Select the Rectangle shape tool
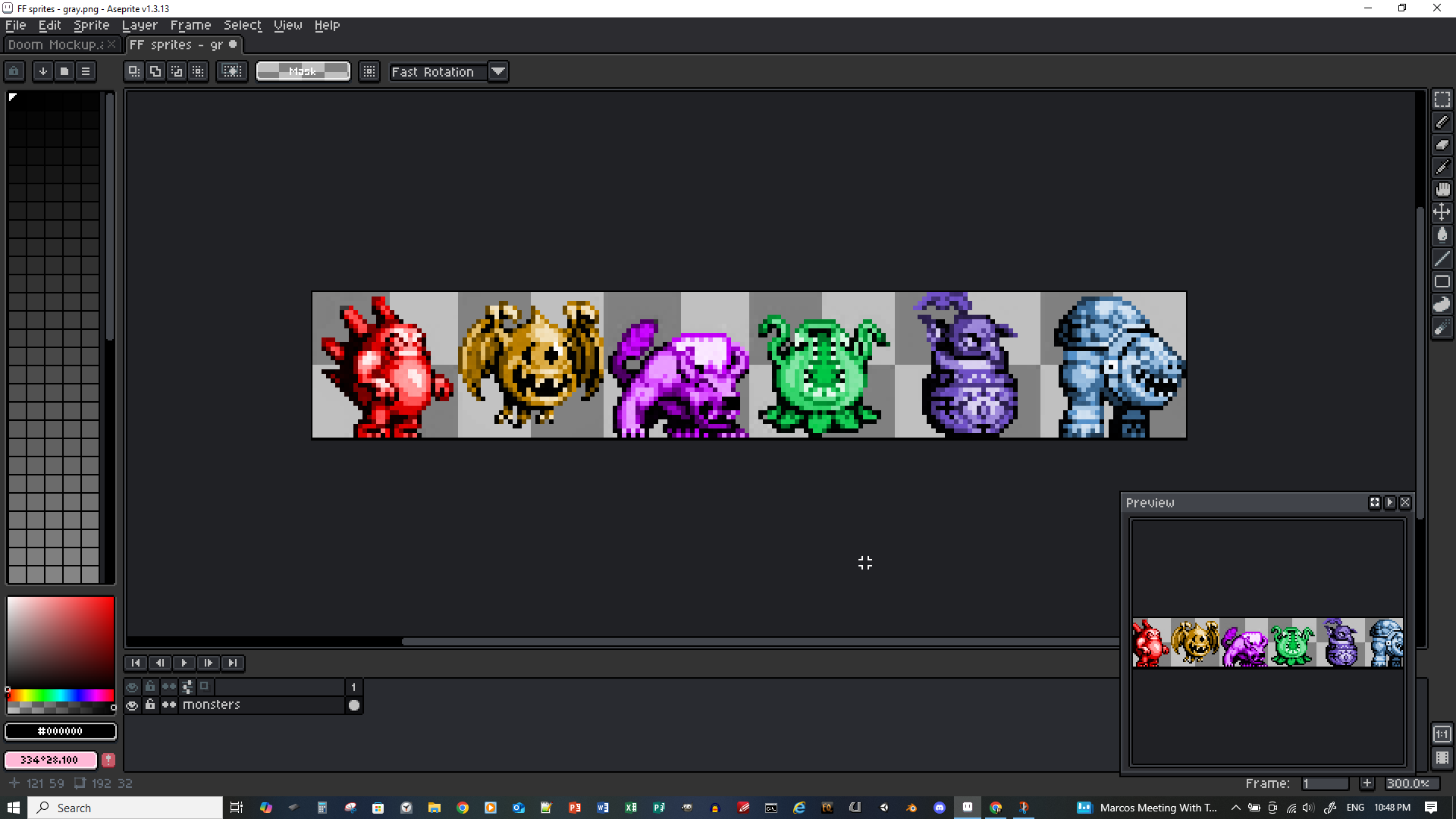1456x819 pixels. tap(1442, 281)
